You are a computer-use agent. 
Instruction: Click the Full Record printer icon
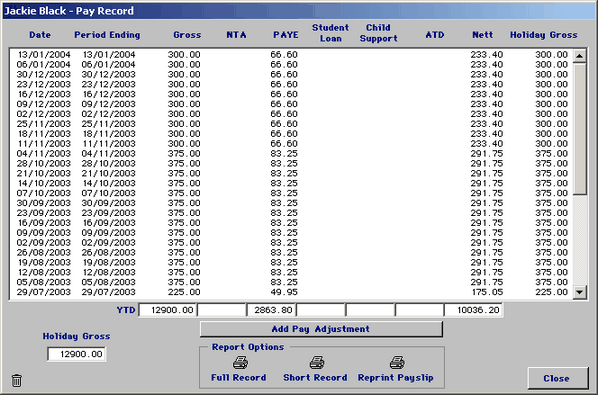(240, 362)
